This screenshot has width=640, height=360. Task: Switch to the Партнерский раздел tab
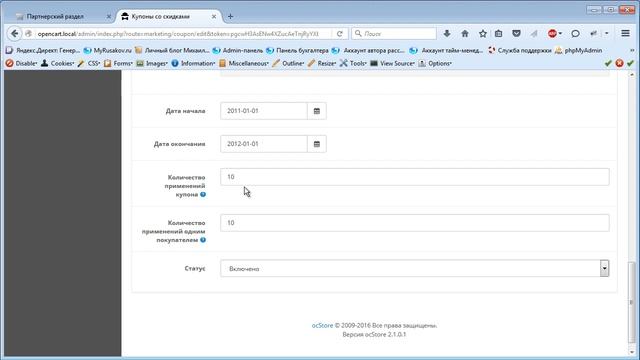pos(55,16)
